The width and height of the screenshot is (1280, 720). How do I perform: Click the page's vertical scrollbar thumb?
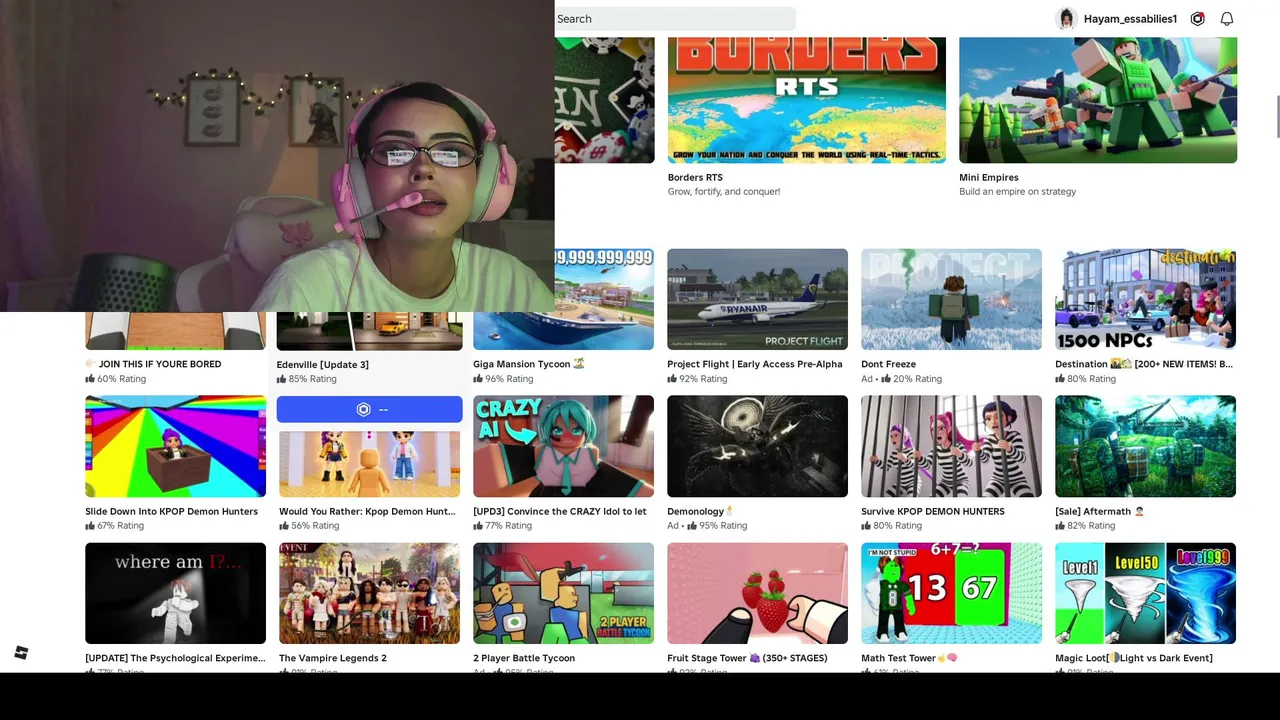click(1277, 117)
